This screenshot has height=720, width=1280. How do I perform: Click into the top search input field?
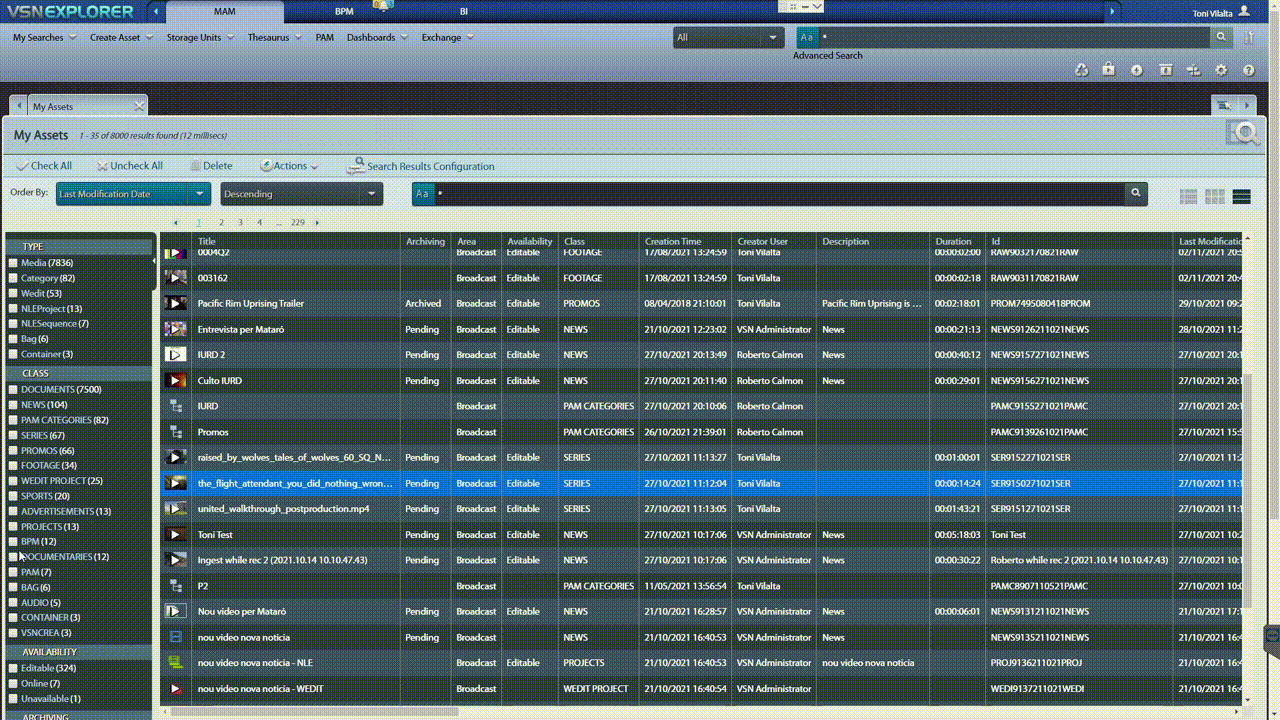click(1013, 37)
